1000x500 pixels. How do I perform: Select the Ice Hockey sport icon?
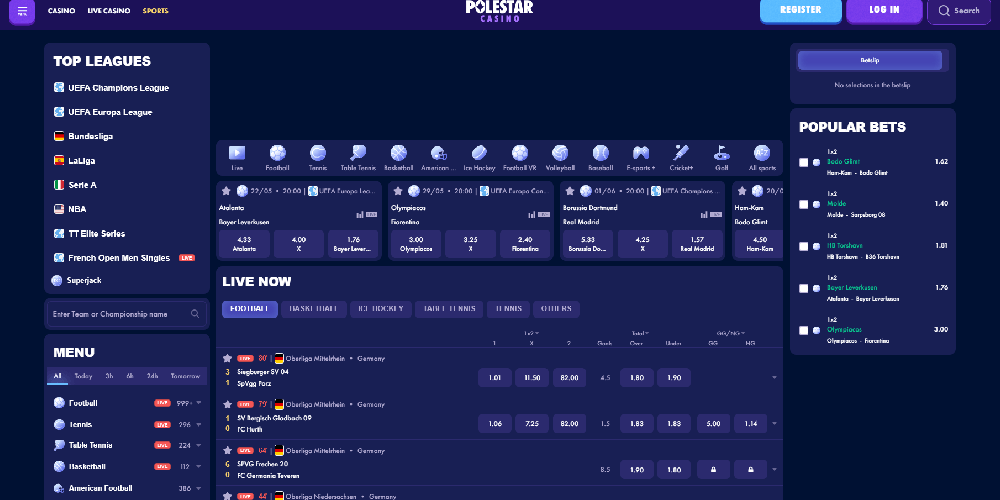pos(479,154)
